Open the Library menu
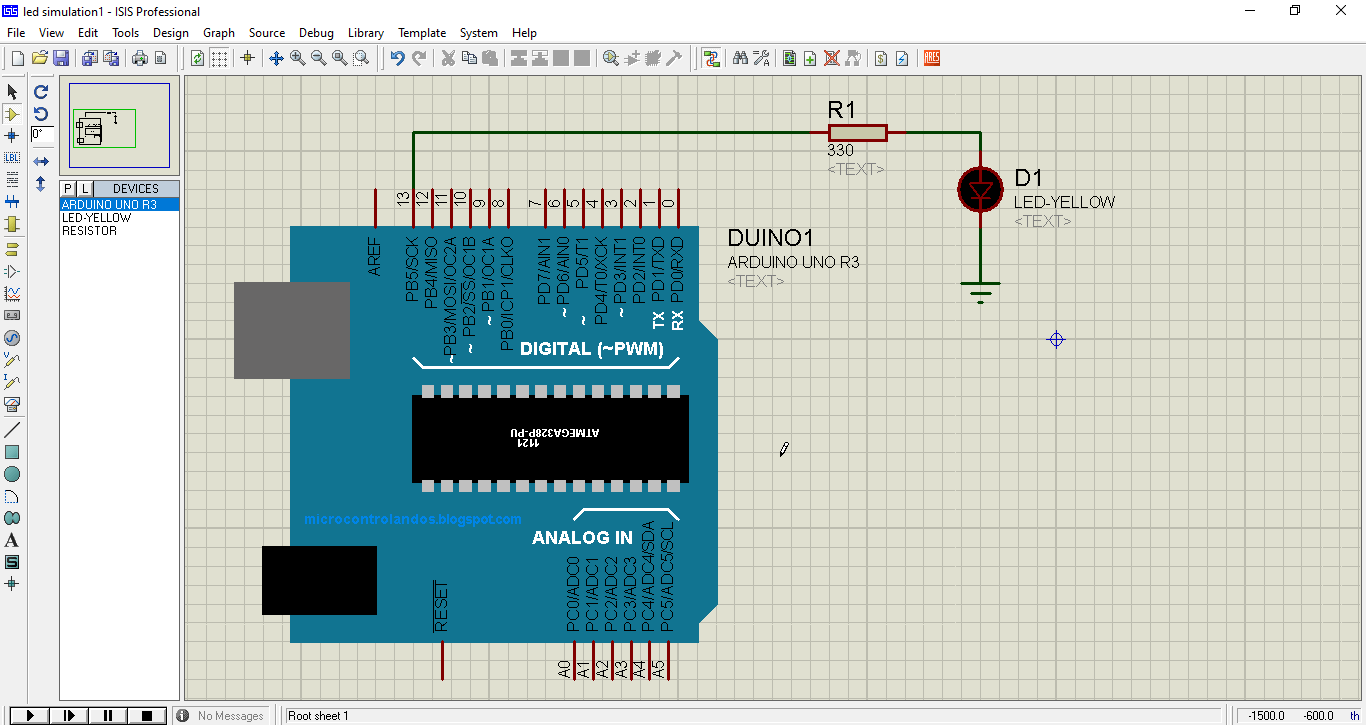The width and height of the screenshot is (1366, 725). [366, 33]
